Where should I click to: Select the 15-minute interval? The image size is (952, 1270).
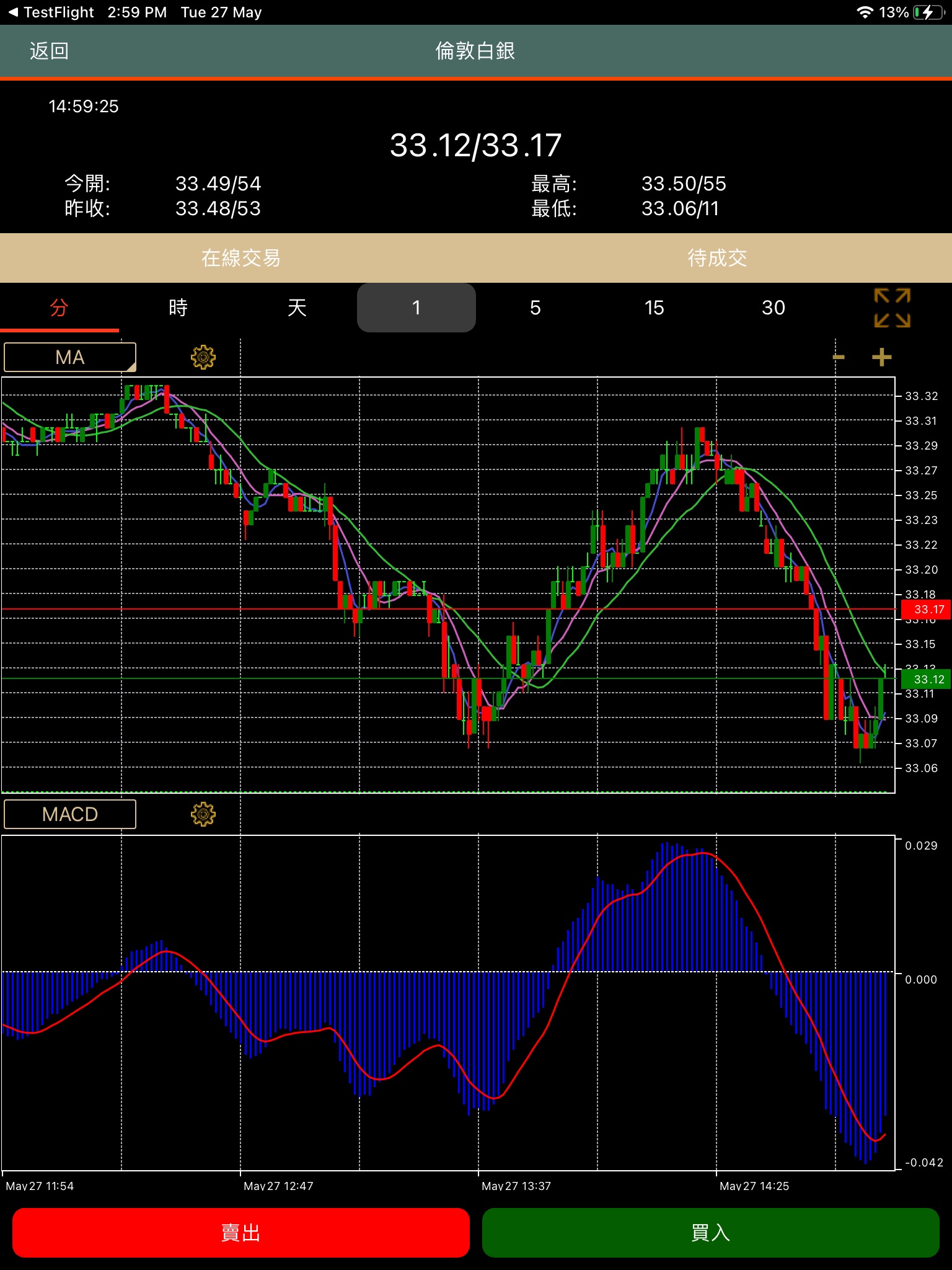coord(654,308)
